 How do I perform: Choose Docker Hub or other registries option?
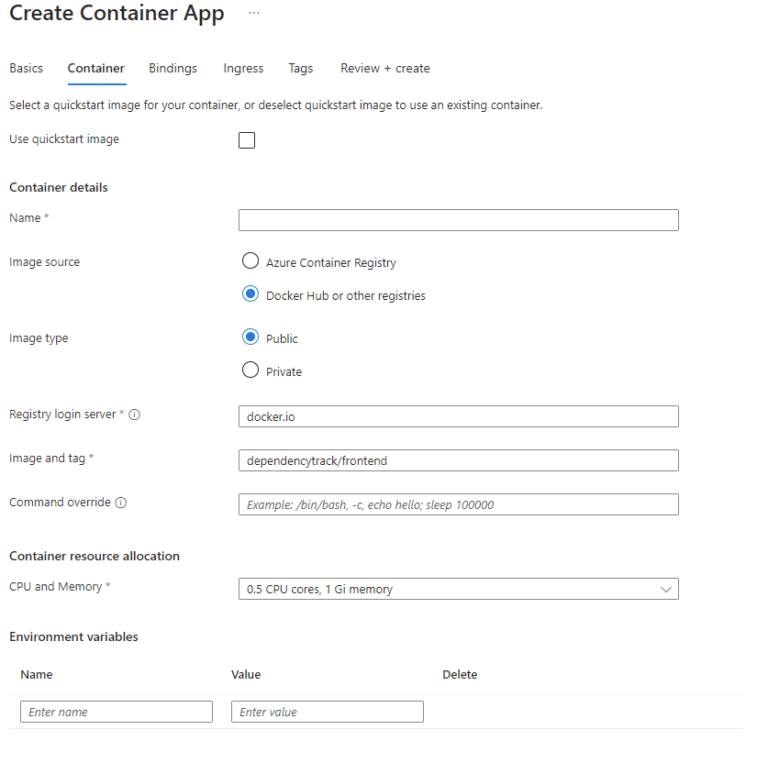point(251,295)
